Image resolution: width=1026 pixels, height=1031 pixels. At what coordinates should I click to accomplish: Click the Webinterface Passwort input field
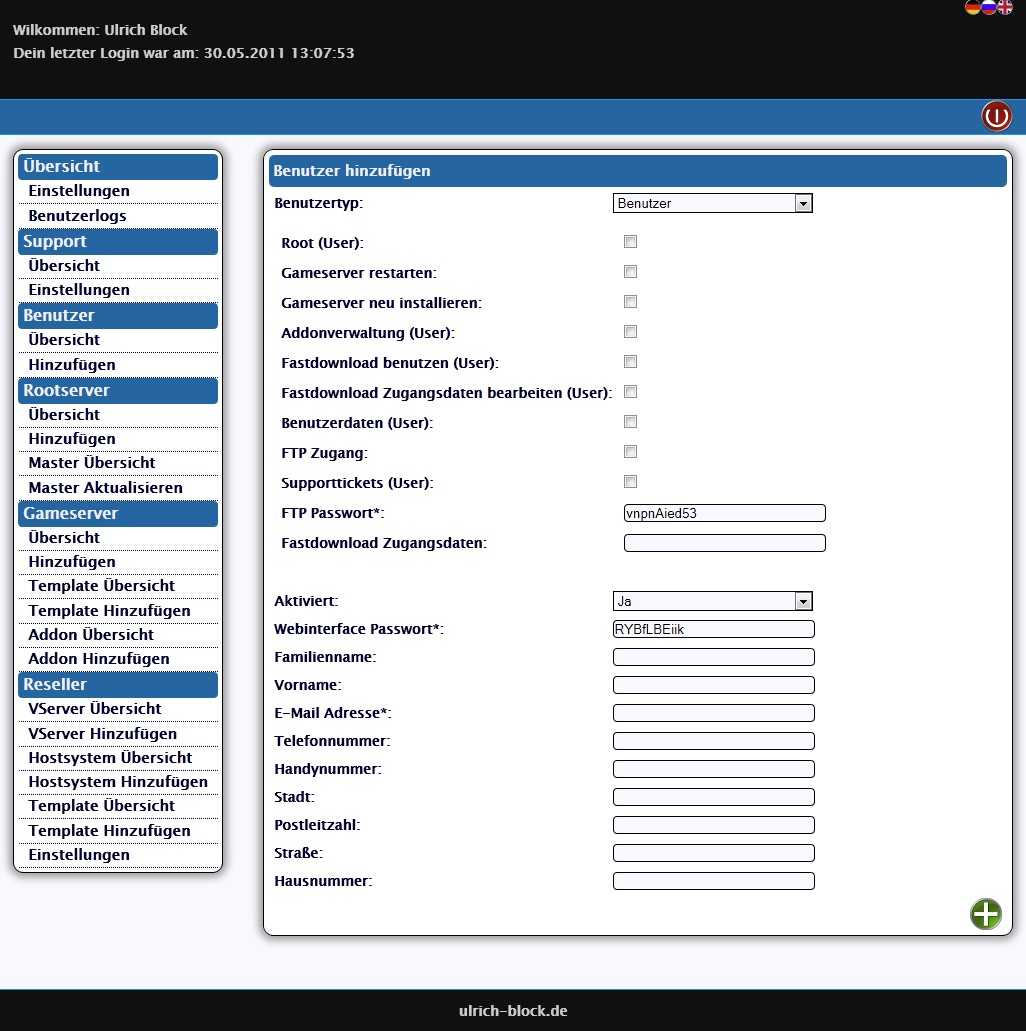point(714,629)
